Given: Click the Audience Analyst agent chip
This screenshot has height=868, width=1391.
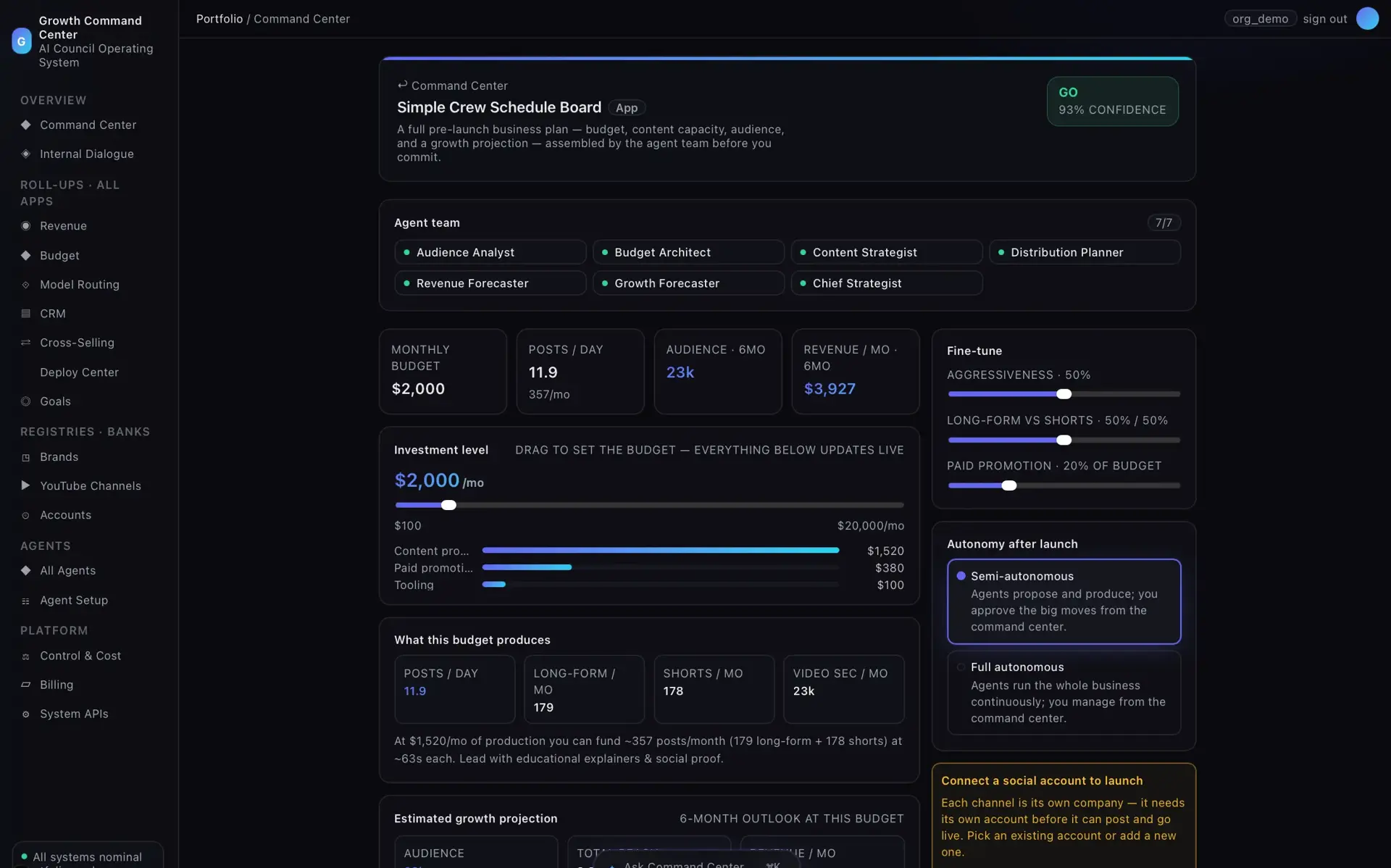Looking at the screenshot, I should point(490,252).
